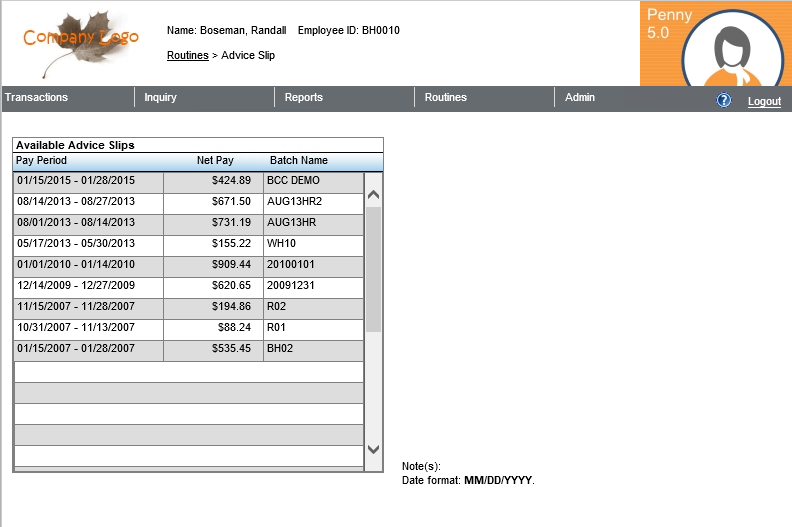The height and width of the screenshot is (527, 792).
Task: Select the 12/14/2009 - 12/27/2009 pay period
Action: pos(88,286)
